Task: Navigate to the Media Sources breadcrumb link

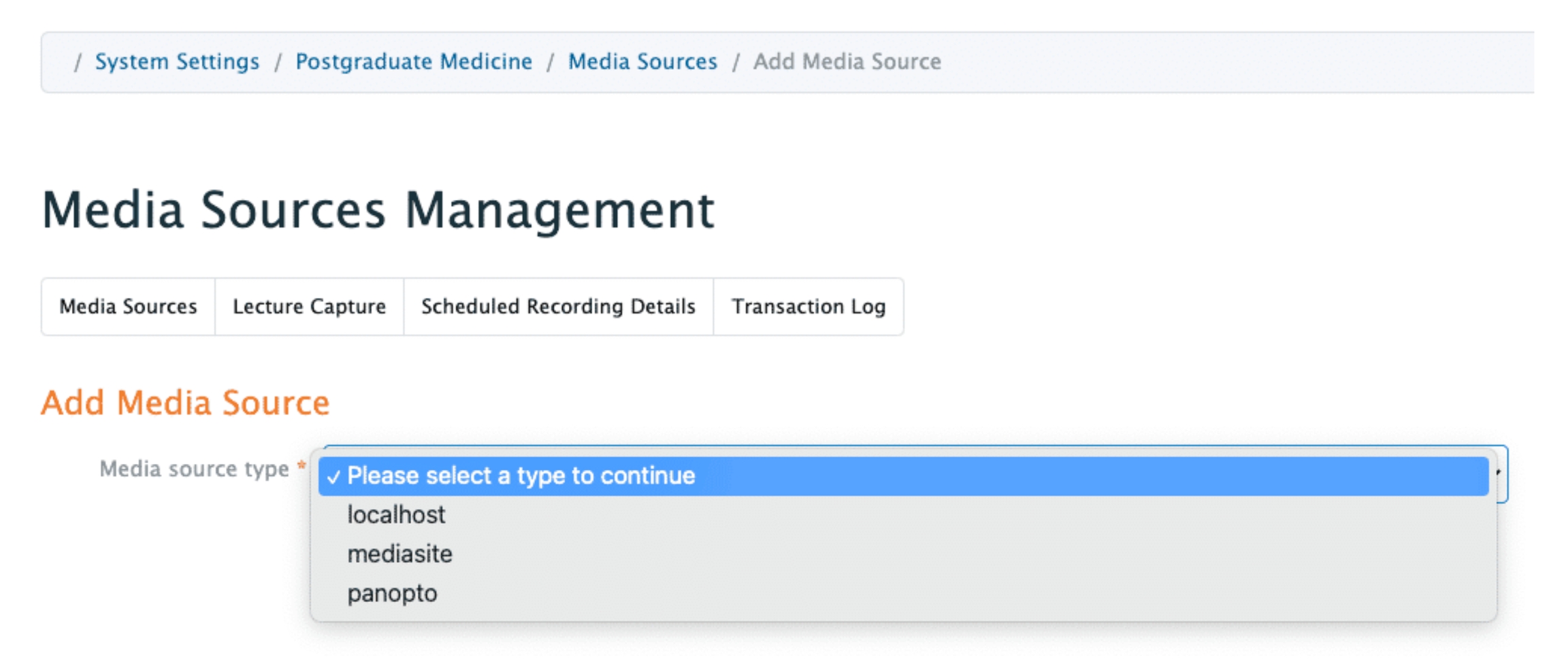Action: (x=642, y=62)
